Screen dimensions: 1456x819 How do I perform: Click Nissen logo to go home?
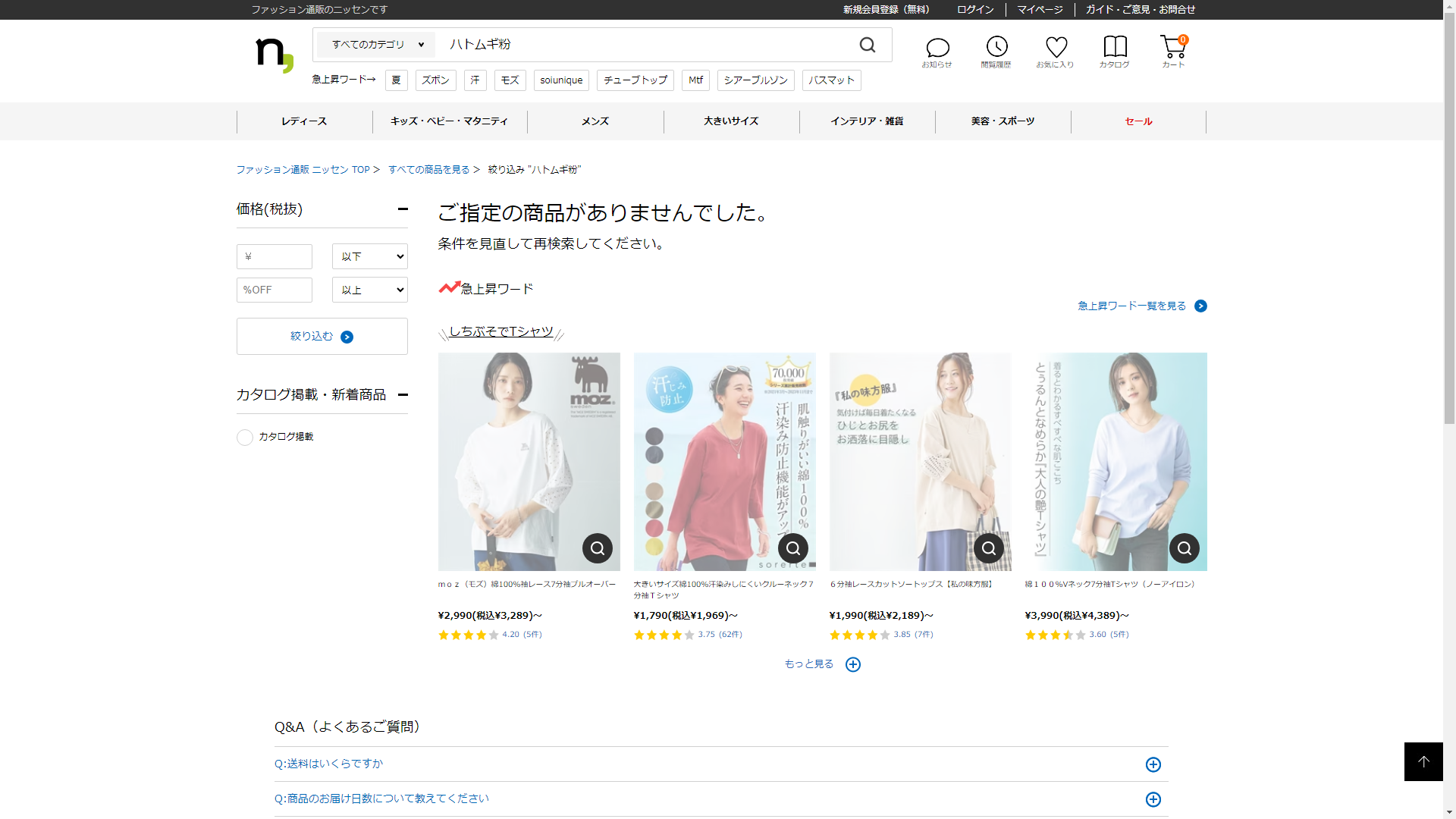(275, 55)
